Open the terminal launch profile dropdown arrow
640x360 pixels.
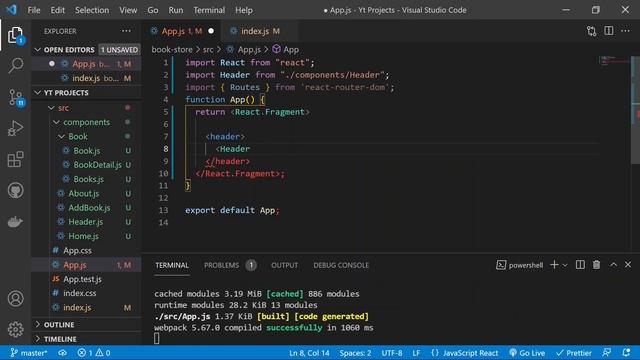[x=565, y=265]
